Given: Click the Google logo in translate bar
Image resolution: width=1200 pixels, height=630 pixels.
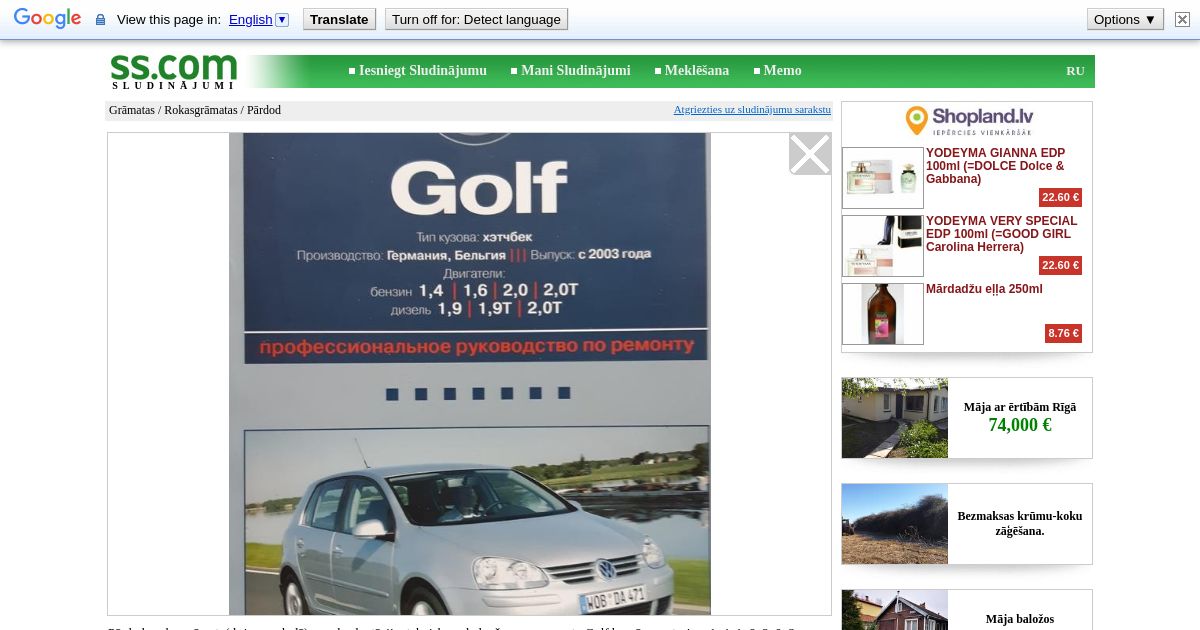Looking at the screenshot, I should point(47,19).
